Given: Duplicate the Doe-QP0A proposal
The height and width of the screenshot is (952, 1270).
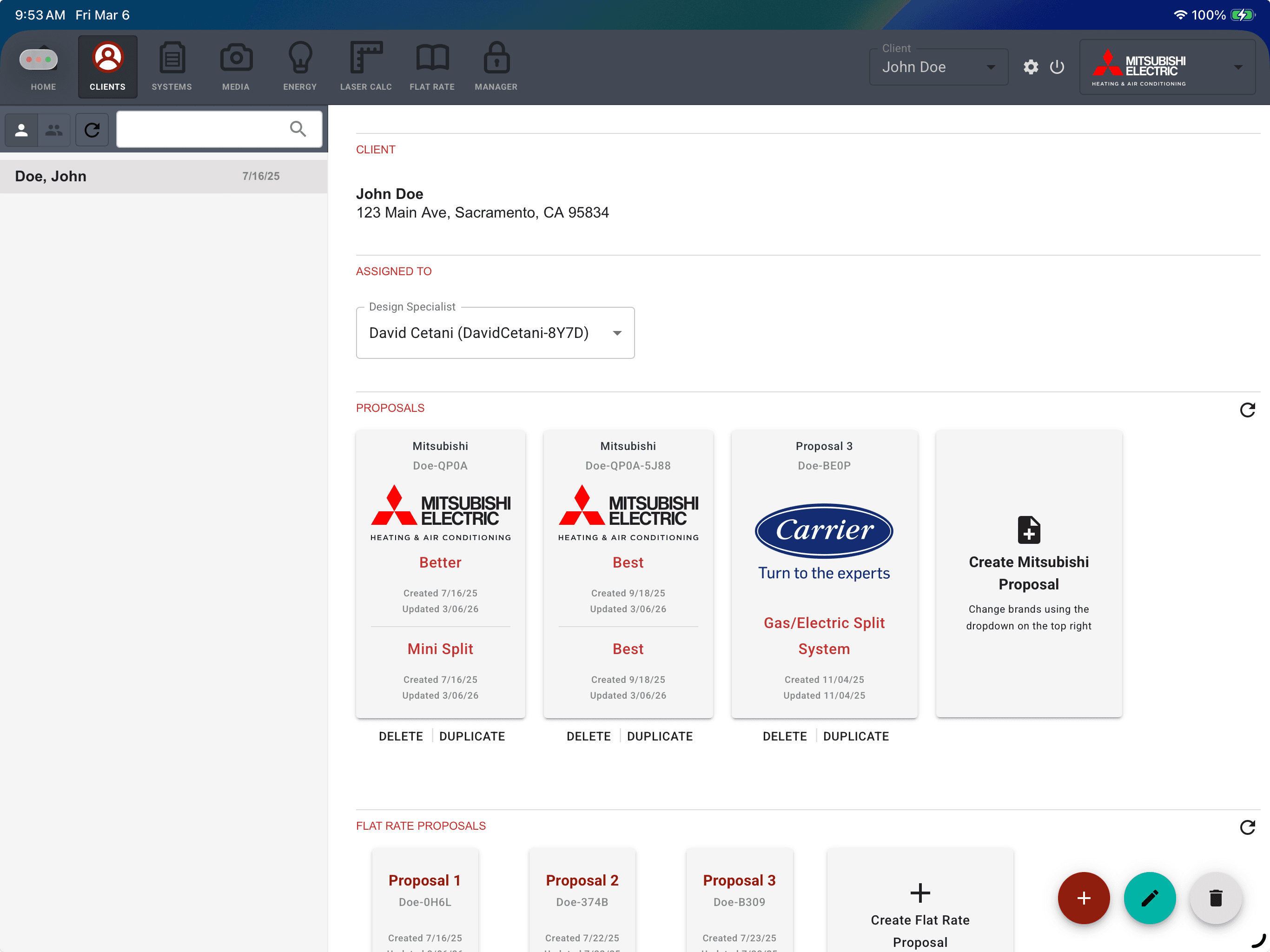Looking at the screenshot, I should tap(472, 736).
